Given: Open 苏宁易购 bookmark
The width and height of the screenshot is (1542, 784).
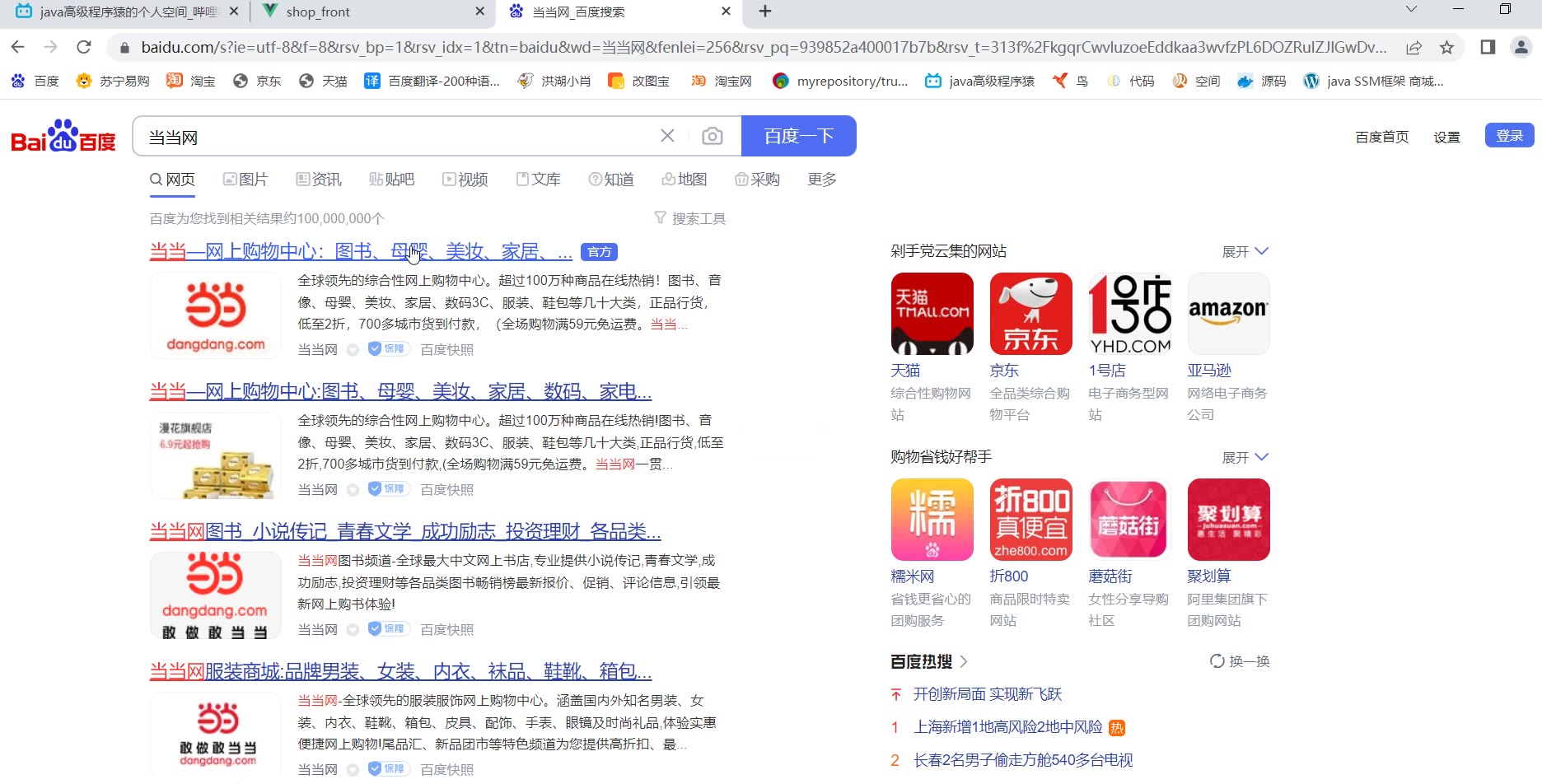Looking at the screenshot, I should 113,81.
